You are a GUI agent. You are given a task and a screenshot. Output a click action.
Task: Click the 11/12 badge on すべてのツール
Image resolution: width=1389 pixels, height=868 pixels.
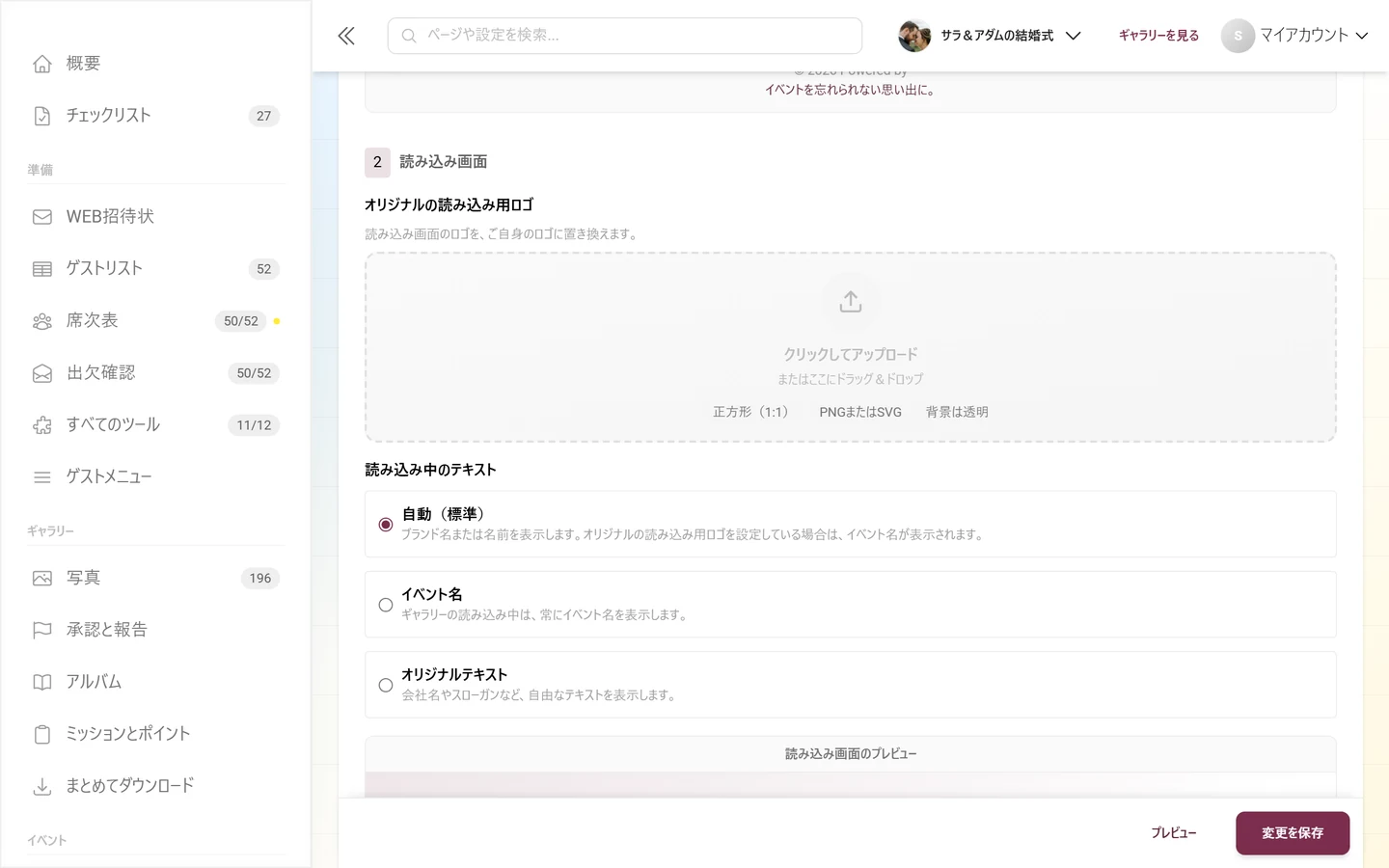tap(254, 425)
